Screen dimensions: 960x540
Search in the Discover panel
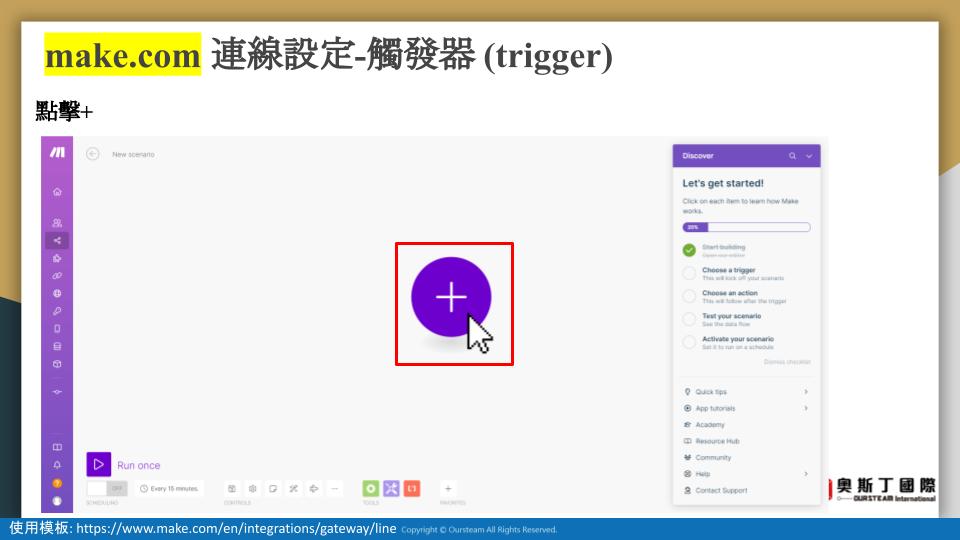pos(792,156)
